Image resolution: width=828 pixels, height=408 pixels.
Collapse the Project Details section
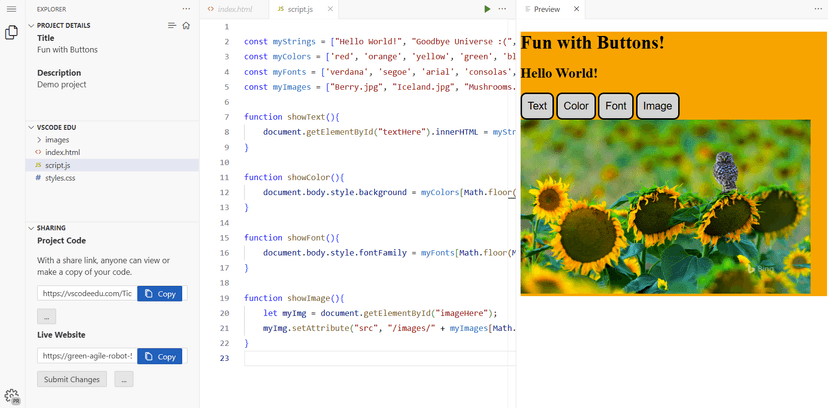click(x=31, y=25)
